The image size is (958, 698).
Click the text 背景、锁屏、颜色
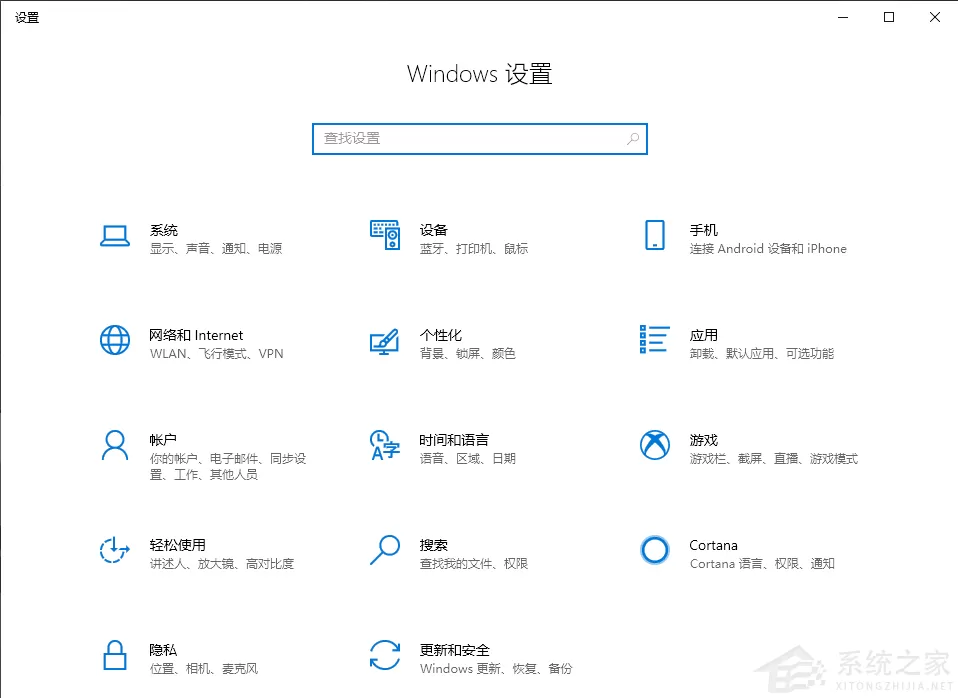pyautogui.click(x=468, y=354)
